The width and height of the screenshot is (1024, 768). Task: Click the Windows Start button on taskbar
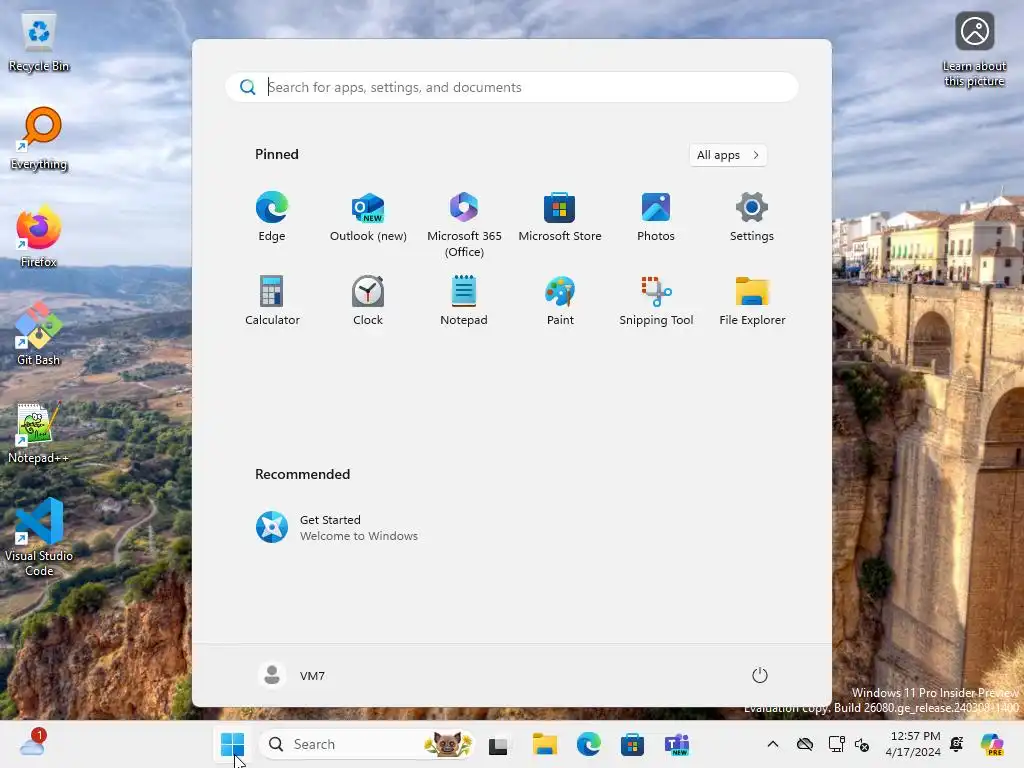(x=232, y=744)
